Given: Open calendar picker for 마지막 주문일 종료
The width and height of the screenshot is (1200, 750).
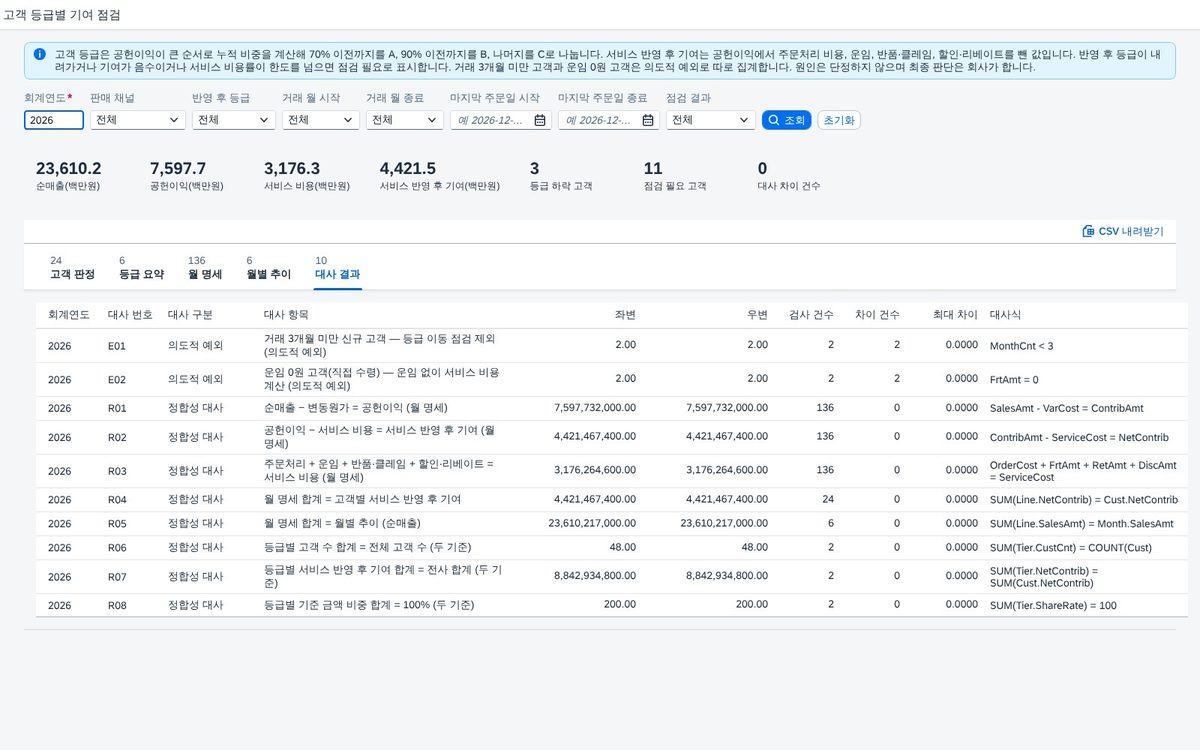Looking at the screenshot, I should 648,120.
